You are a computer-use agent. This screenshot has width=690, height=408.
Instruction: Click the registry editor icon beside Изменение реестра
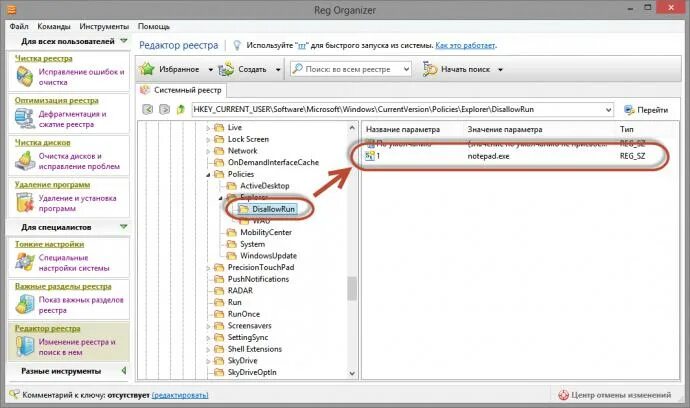click(x=25, y=347)
